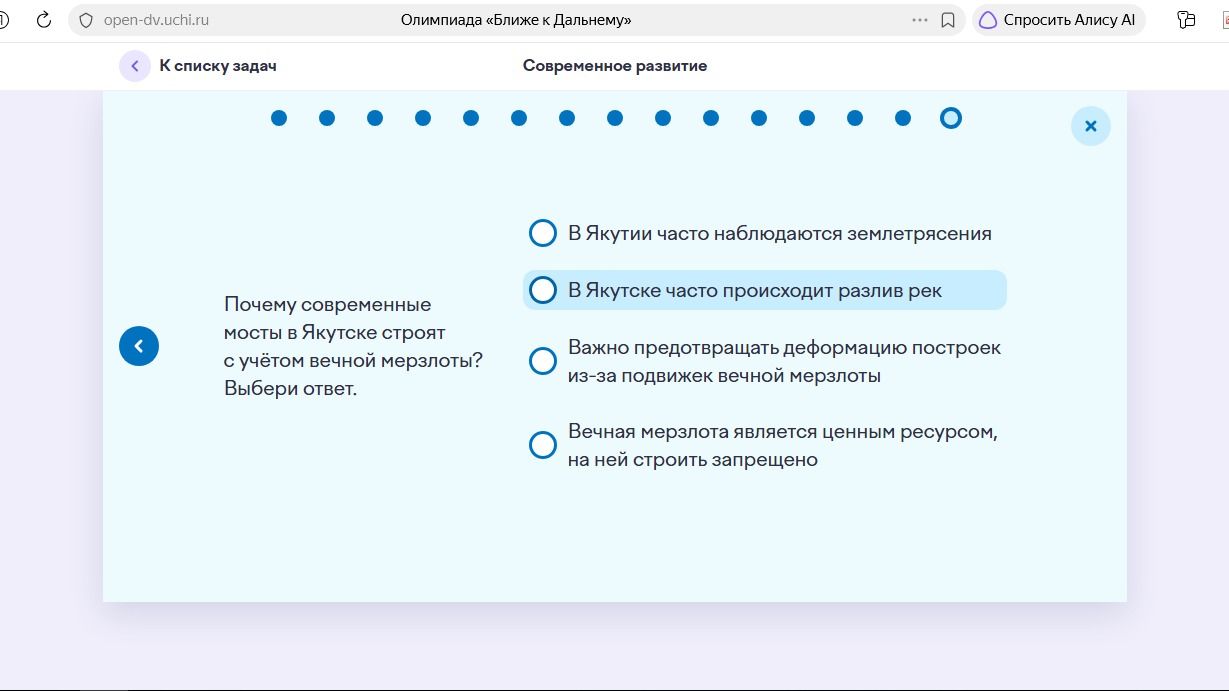Screen dimensions: 1229x691
Task: Jump to the eighth progress dot
Action: click(615, 118)
